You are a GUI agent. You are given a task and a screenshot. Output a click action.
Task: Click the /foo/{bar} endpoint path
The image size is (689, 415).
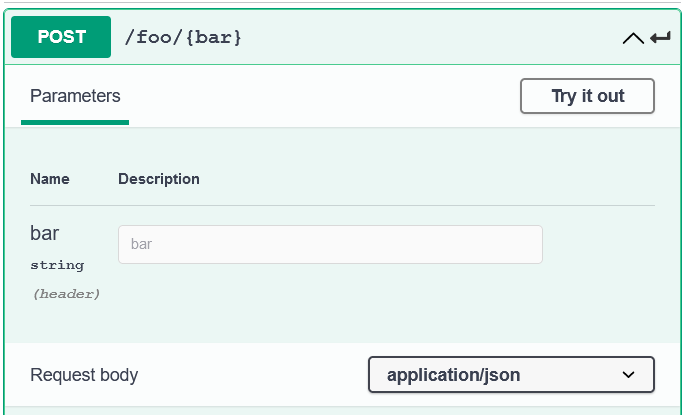click(x=183, y=38)
